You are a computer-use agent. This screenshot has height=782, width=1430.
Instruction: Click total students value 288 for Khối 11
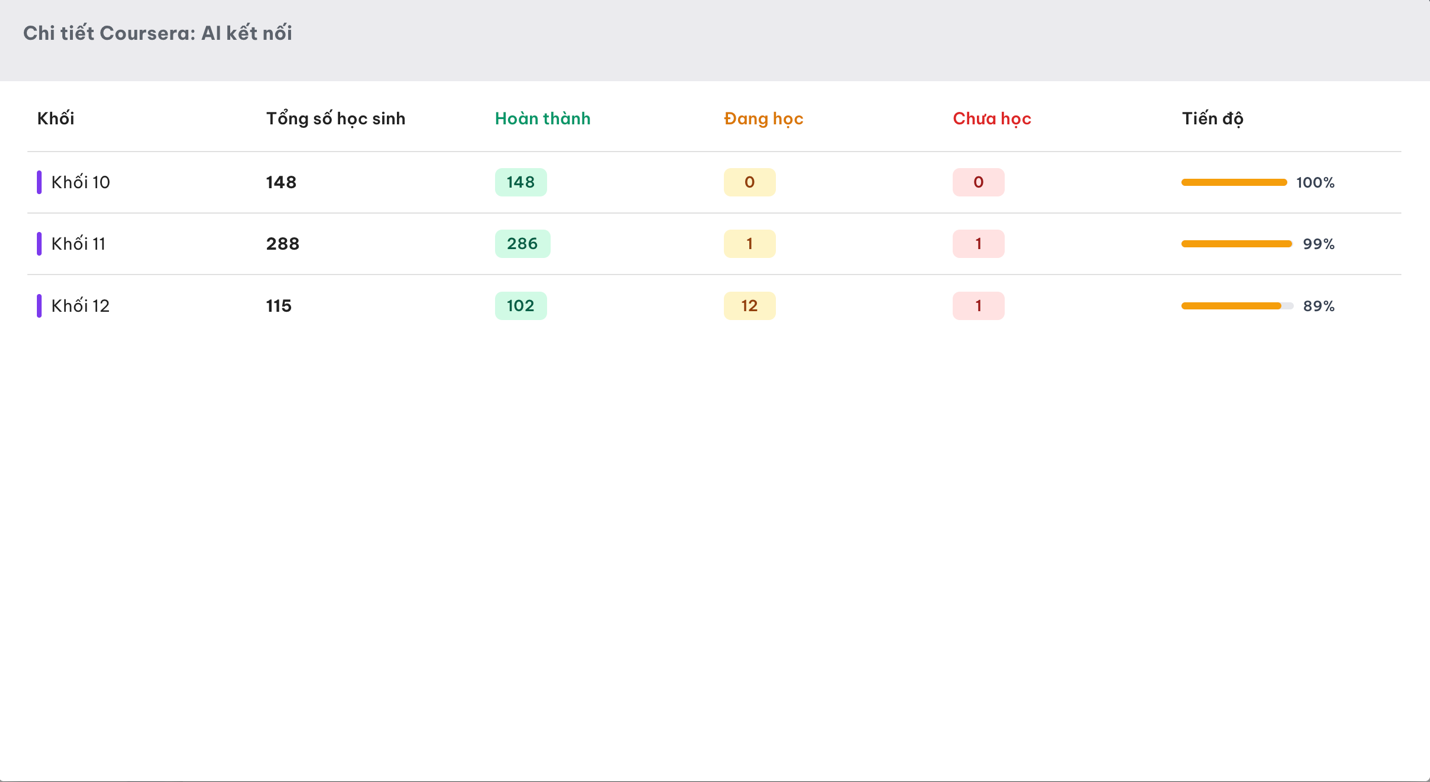pyautogui.click(x=283, y=244)
